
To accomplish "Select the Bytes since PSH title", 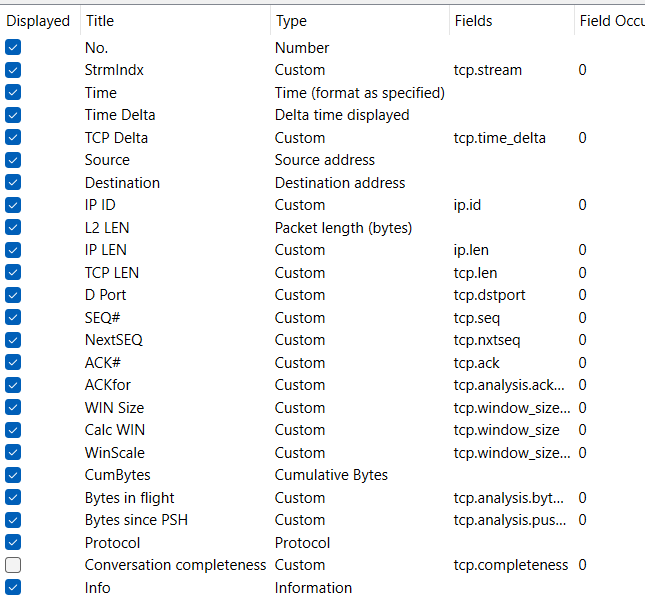I will pyautogui.click(x=135, y=520).
